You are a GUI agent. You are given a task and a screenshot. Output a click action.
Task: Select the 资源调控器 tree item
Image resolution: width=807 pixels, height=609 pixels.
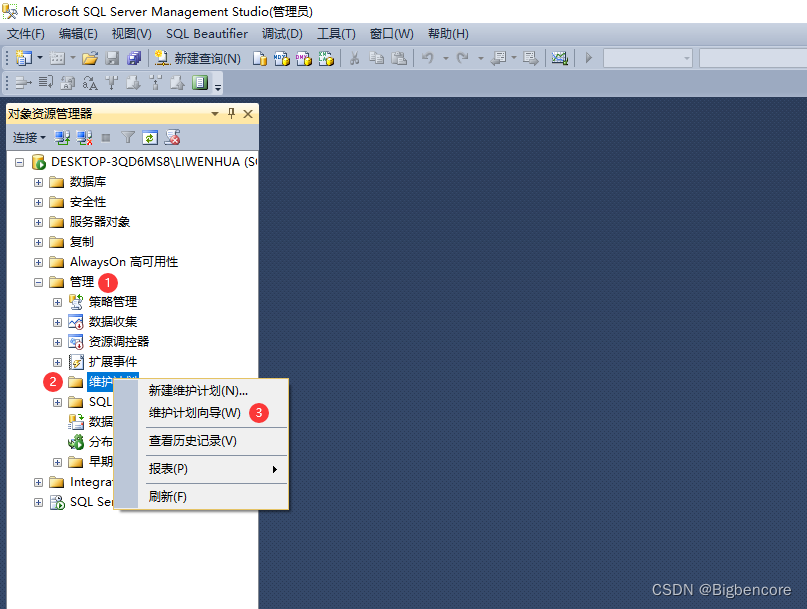119,342
